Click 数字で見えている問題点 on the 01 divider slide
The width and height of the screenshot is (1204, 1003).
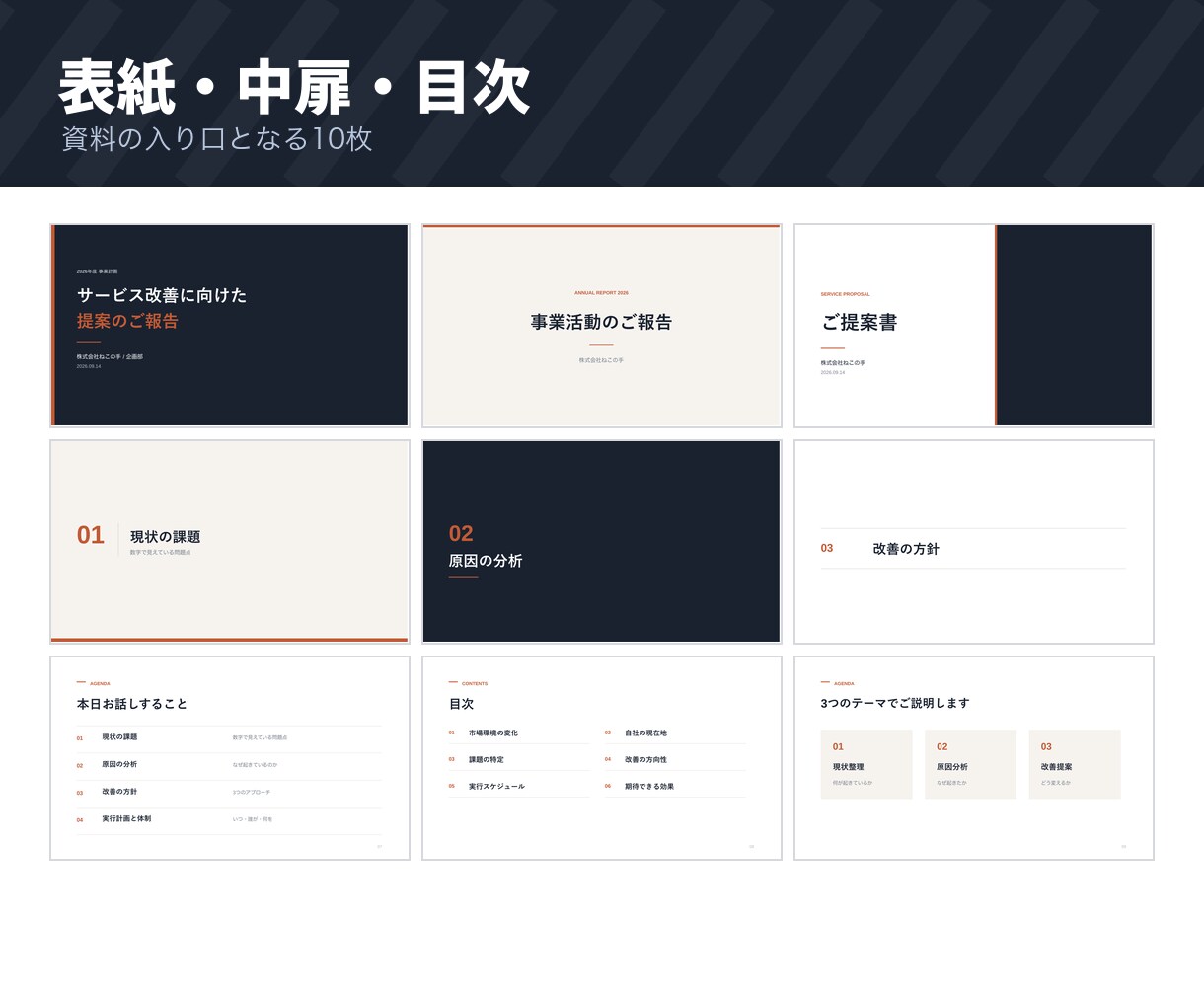[x=161, y=553]
